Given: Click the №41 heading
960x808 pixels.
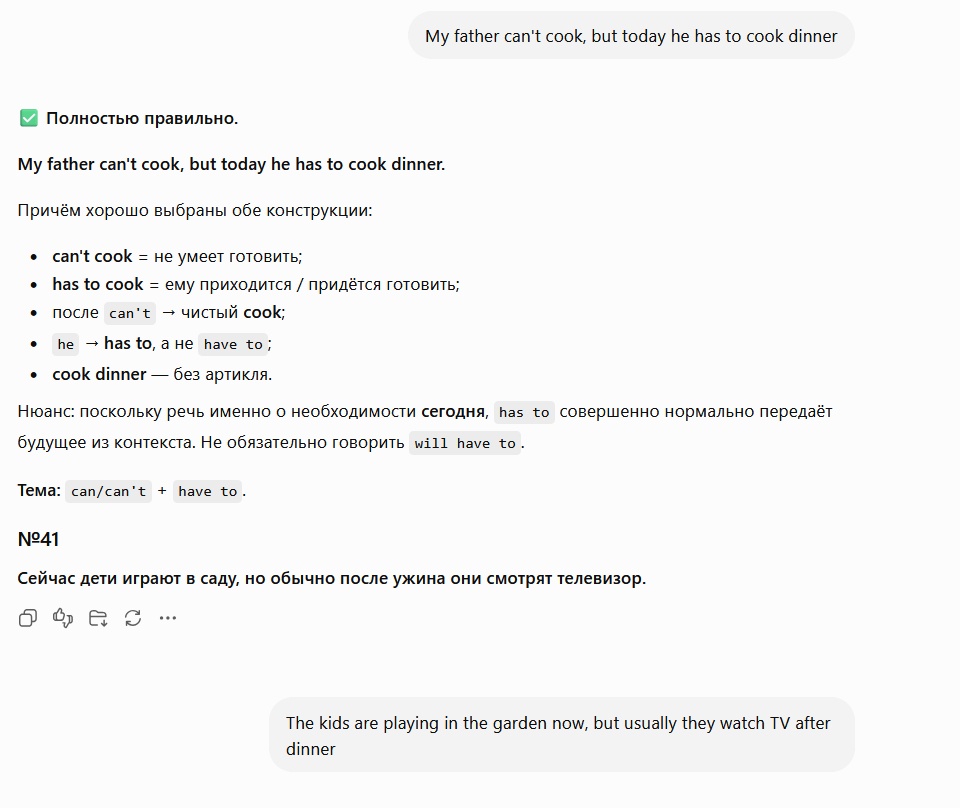Looking at the screenshot, I should [x=39, y=539].
